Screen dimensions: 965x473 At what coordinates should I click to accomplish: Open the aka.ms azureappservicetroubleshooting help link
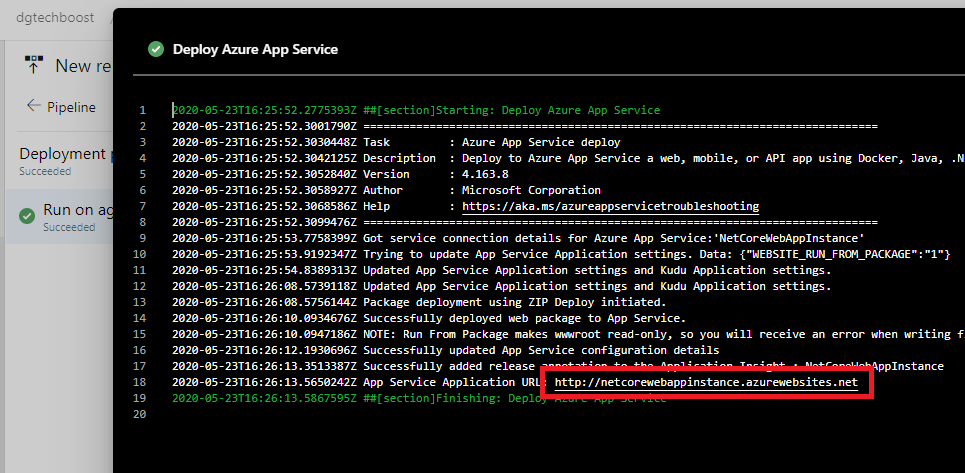click(609, 206)
